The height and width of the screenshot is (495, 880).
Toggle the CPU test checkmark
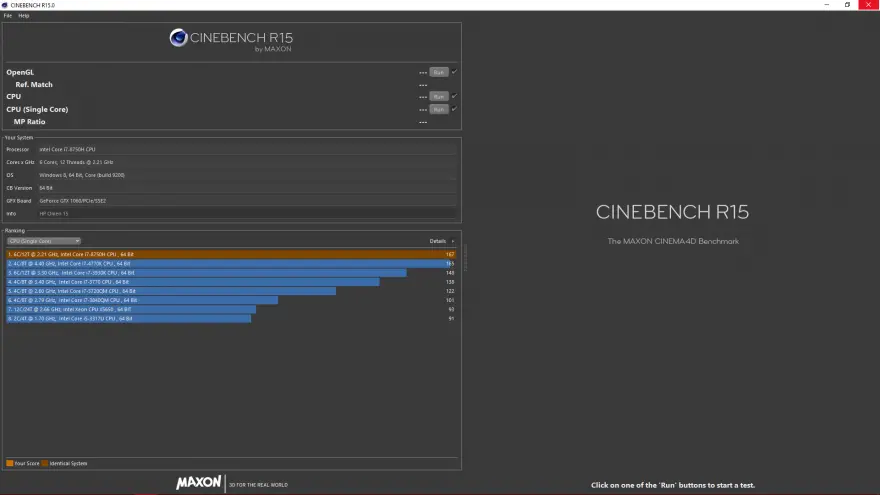[x=454, y=96]
